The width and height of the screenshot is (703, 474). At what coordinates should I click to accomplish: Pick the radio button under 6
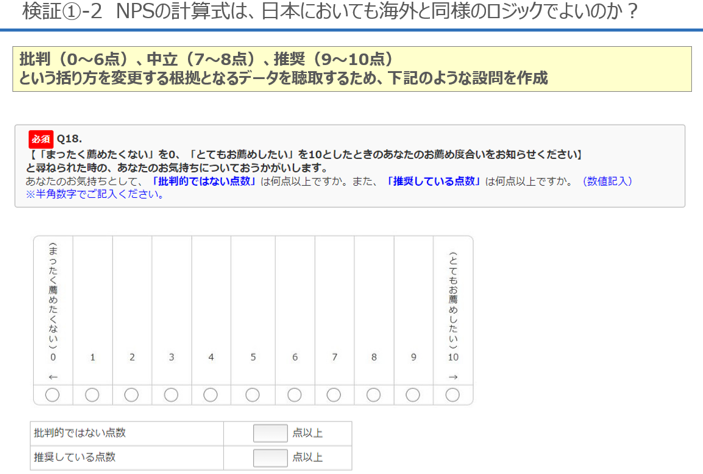[295, 395]
